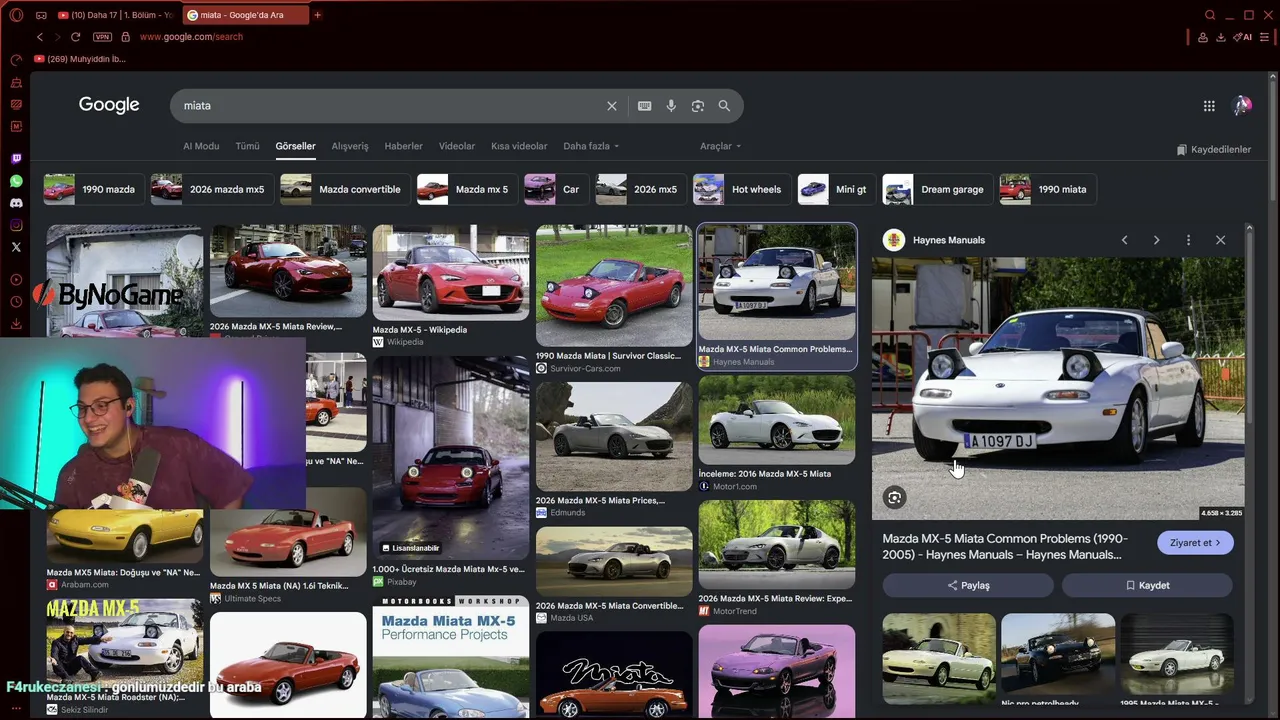Select the 'Haberler' tab

[404, 146]
